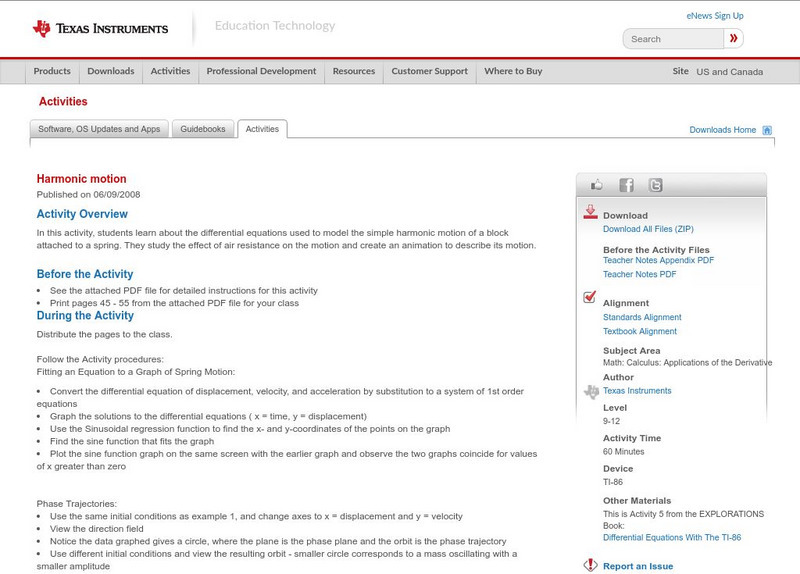Click Download All Files (ZIP) link
Image resolution: width=800 pixels, height=574 pixels.
pyautogui.click(x=648, y=229)
